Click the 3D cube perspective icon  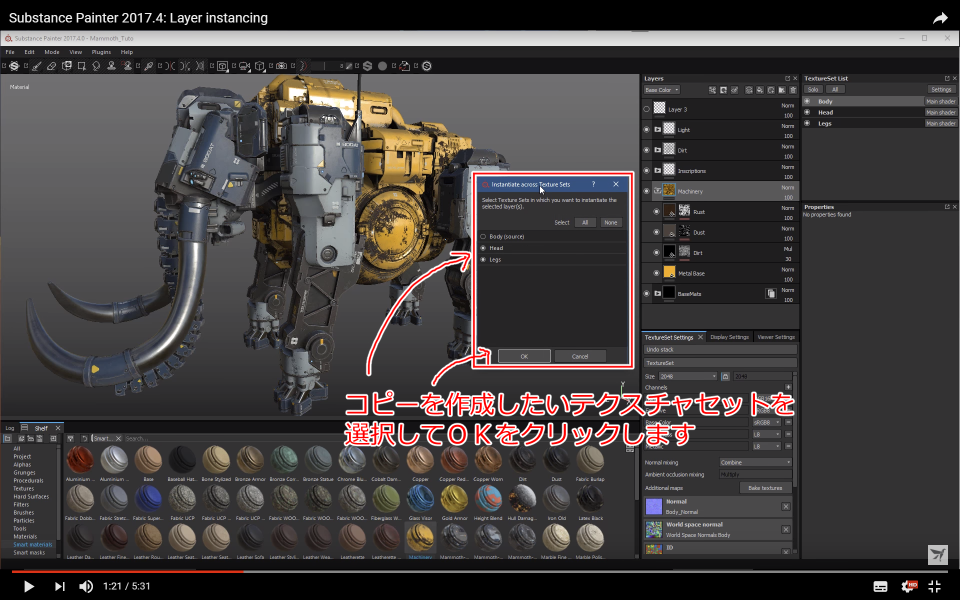pos(260,66)
